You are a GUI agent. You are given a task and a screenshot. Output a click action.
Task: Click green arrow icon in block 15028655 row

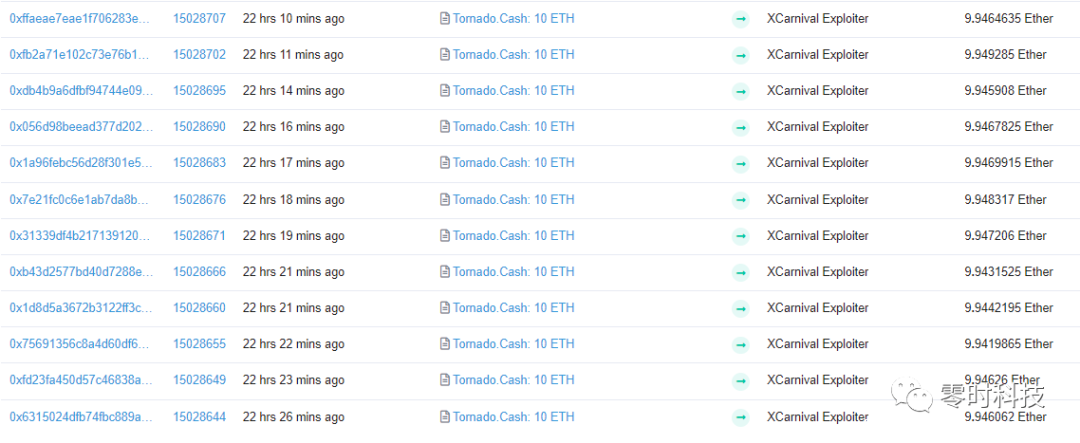point(740,344)
